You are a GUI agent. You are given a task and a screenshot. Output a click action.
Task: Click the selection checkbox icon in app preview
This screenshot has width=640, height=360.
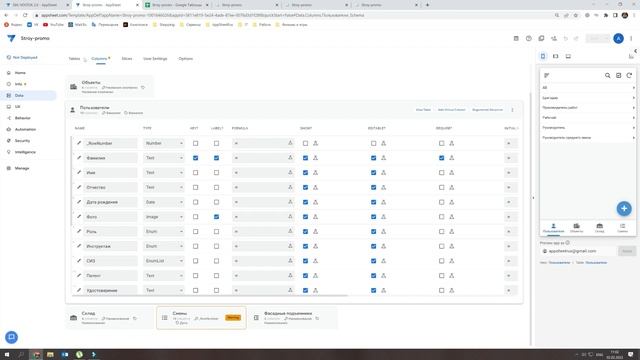618,76
